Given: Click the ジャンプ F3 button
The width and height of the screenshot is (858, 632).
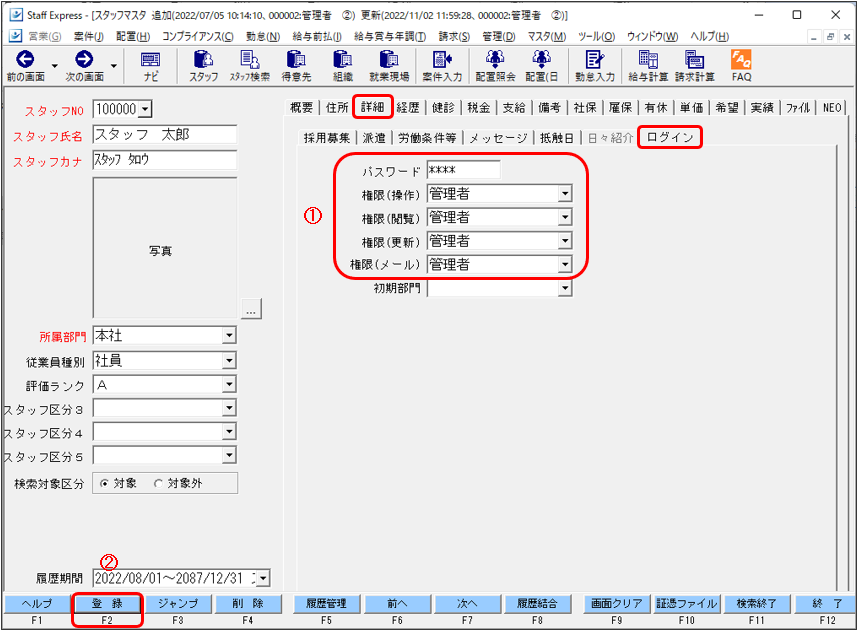Looking at the screenshot, I should [x=177, y=604].
